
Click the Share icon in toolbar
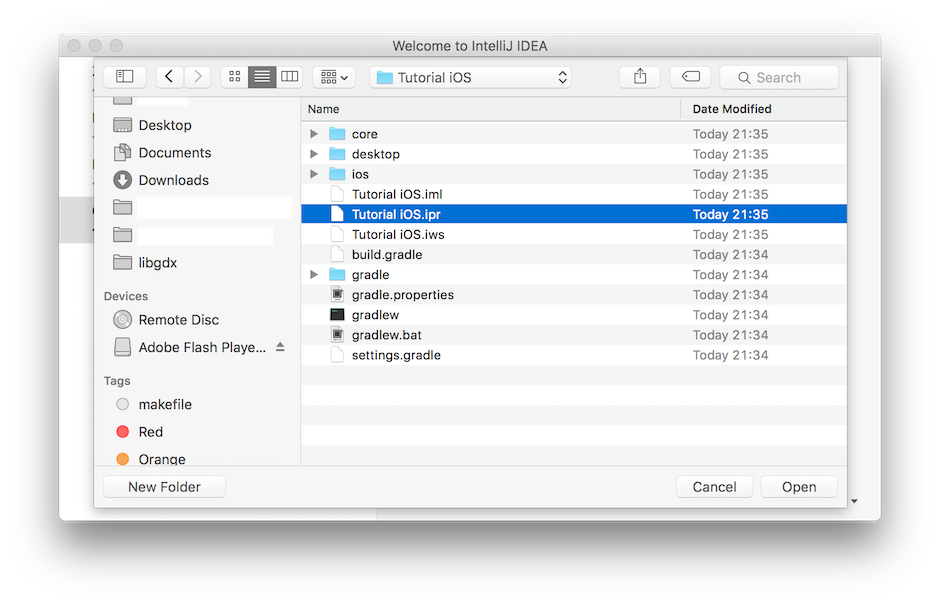click(640, 77)
